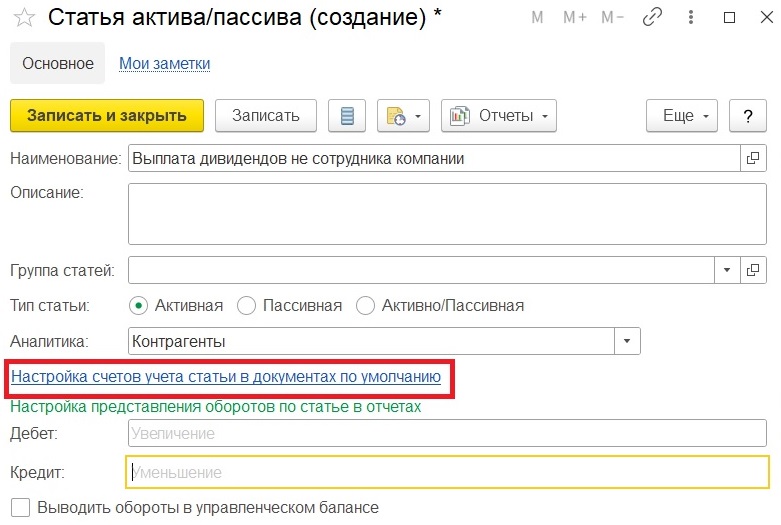This screenshot has width=781, height=525.
Task: Open the Отчеты dropdown menu
Action: (x=499, y=116)
